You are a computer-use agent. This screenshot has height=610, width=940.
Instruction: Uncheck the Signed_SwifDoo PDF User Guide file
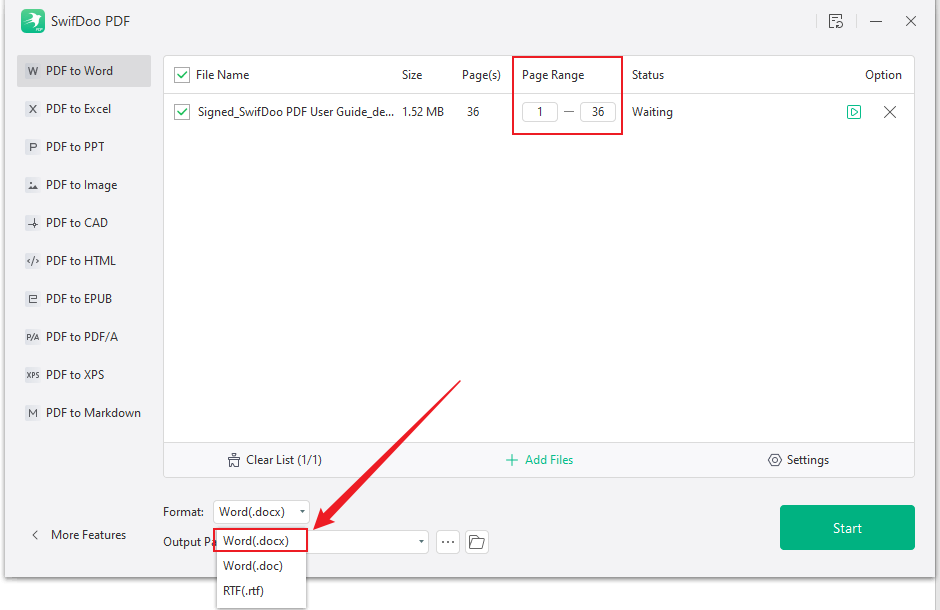[182, 112]
